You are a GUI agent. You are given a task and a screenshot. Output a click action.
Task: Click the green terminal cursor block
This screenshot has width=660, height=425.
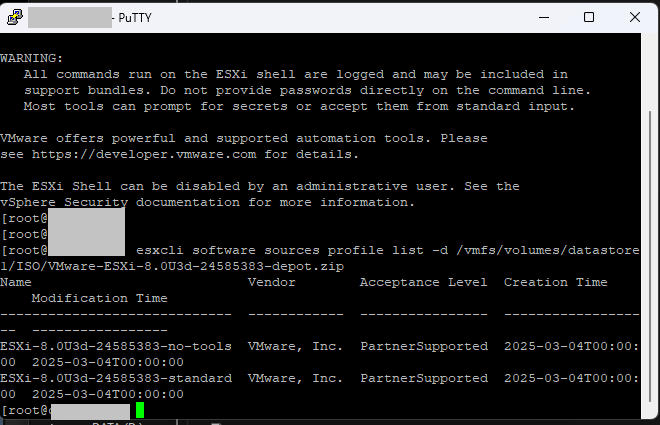point(140,410)
